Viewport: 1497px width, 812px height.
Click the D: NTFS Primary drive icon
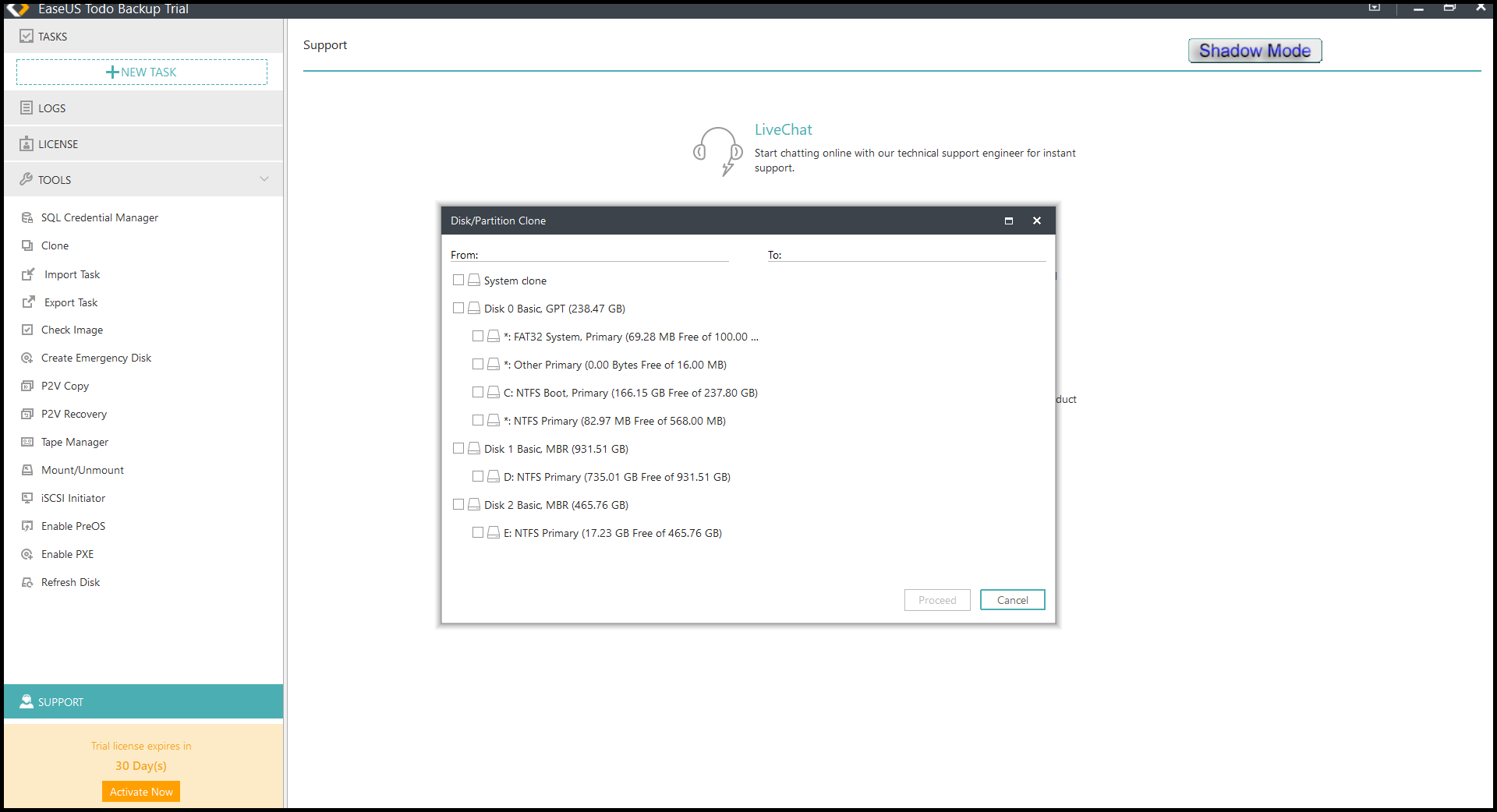[494, 476]
